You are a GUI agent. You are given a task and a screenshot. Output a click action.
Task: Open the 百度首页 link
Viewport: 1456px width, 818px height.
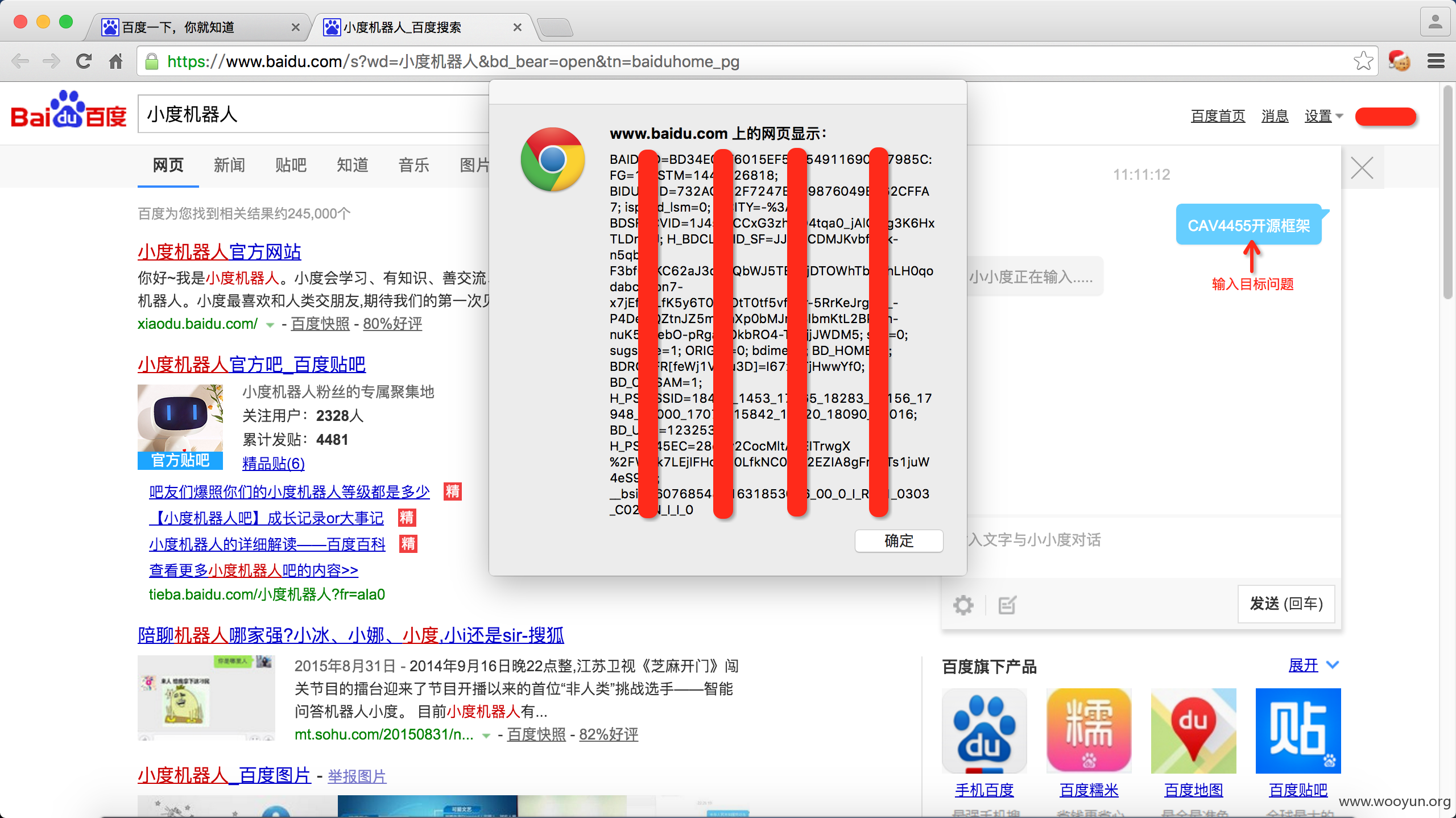click(1218, 116)
